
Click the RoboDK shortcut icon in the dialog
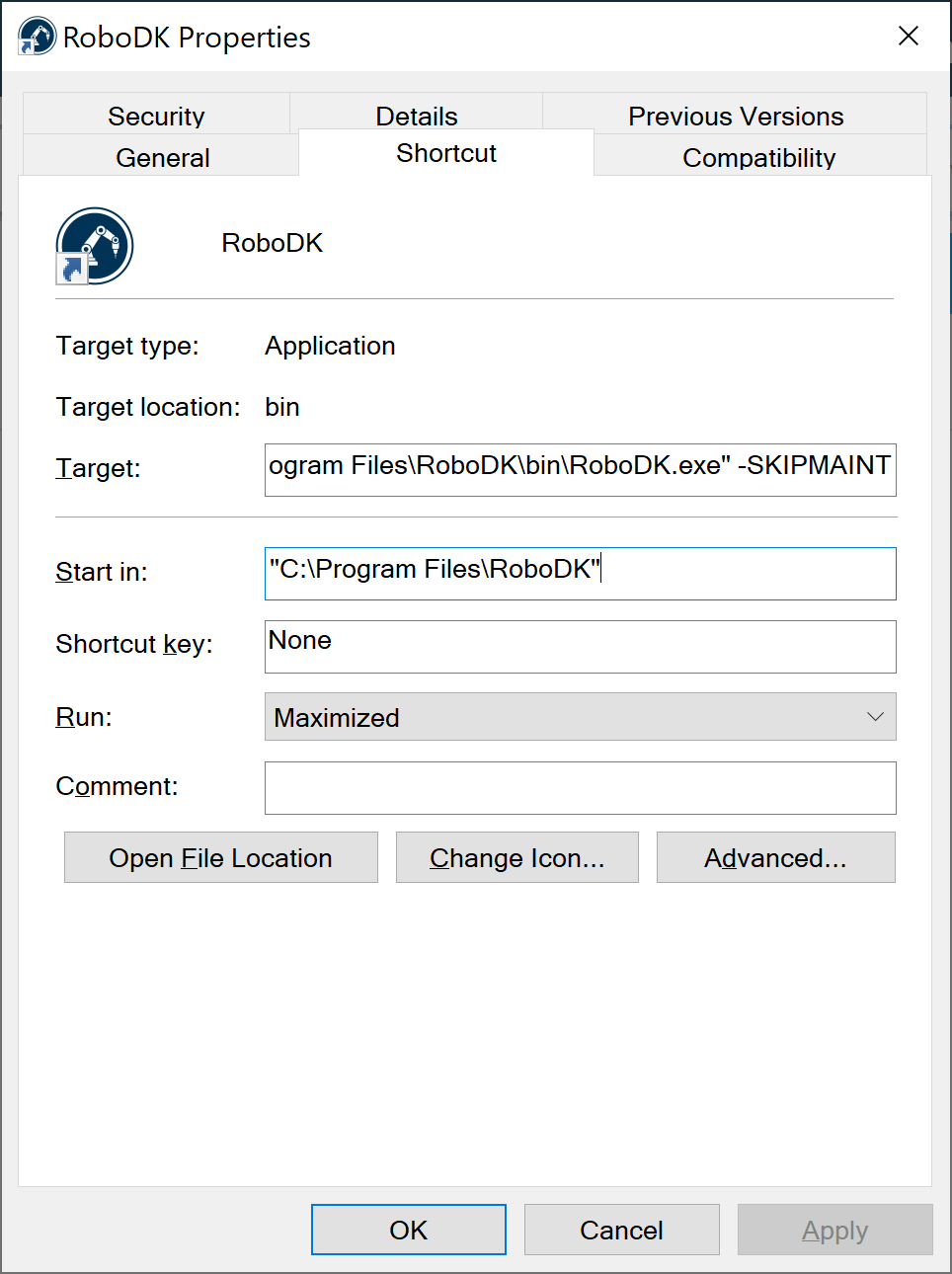95,246
